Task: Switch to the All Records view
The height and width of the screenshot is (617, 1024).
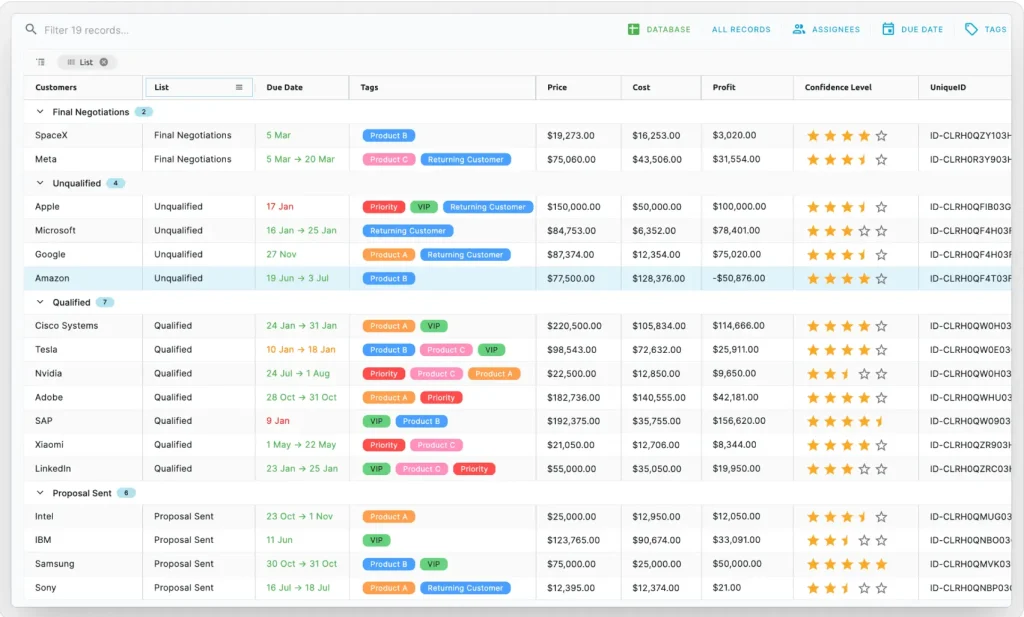Action: [741, 30]
